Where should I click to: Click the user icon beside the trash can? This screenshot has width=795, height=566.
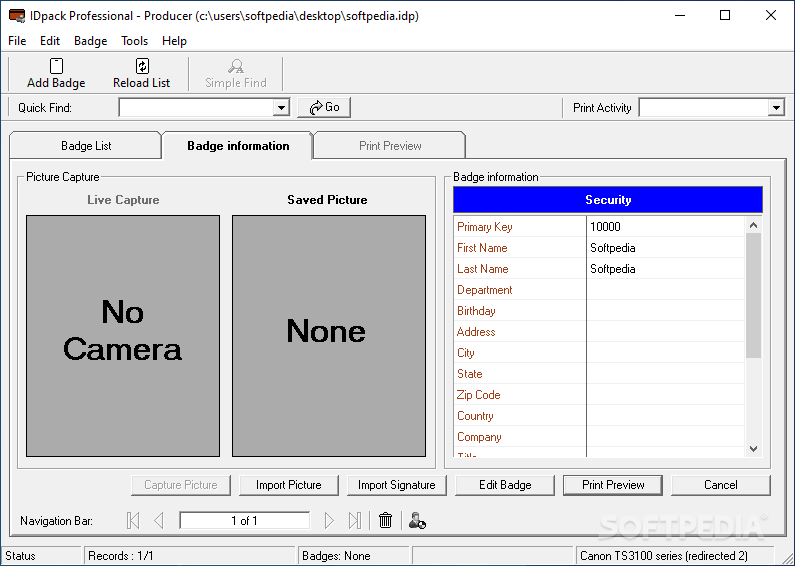tap(417, 520)
